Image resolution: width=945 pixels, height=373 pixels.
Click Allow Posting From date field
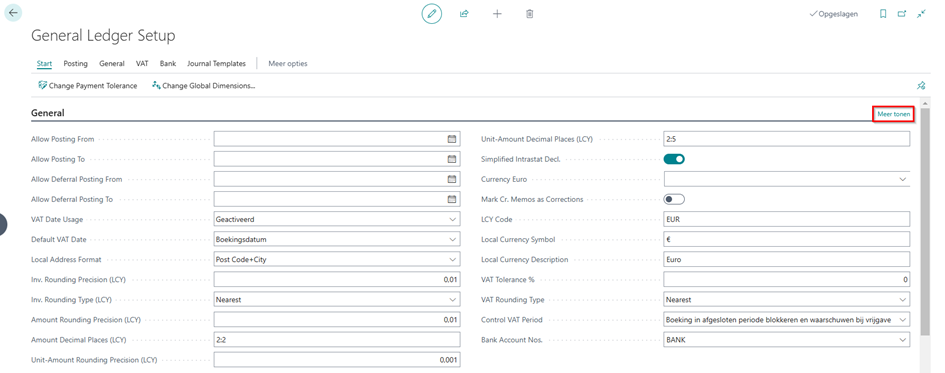[x=337, y=139]
